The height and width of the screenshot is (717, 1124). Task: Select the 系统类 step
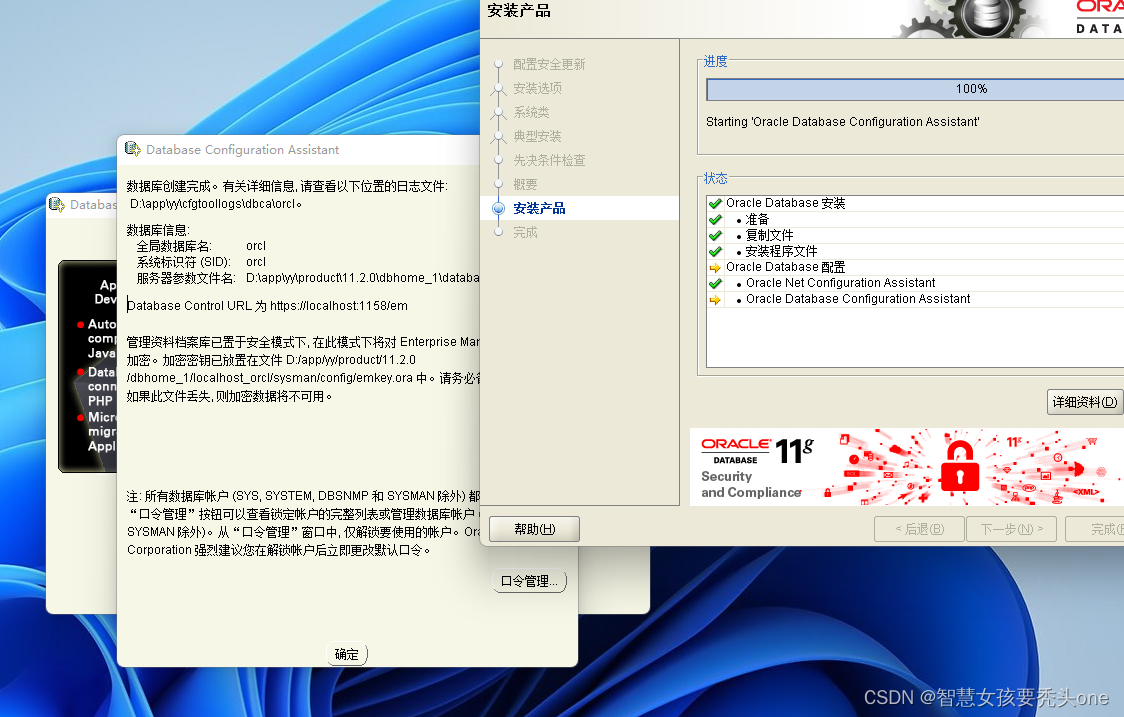click(531, 113)
